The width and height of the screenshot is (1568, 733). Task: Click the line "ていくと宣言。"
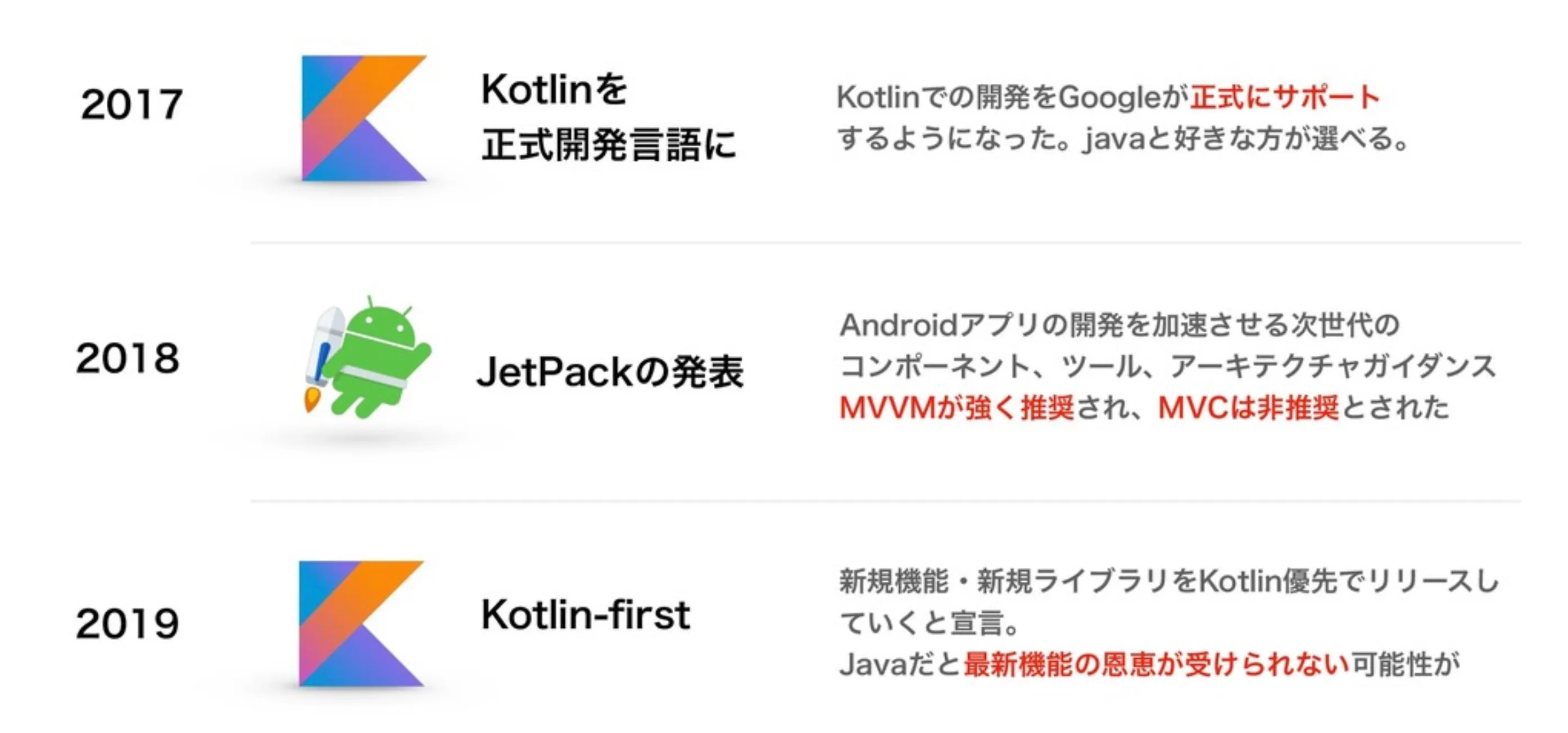929,623
